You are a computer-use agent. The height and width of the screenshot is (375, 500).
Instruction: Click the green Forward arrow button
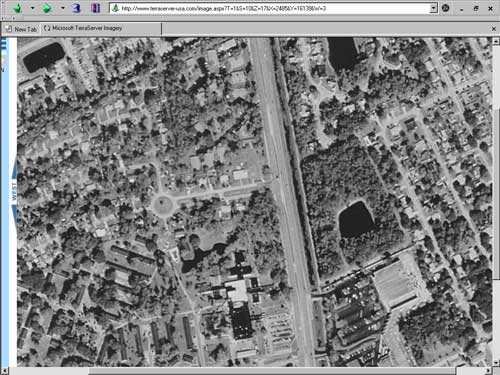tap(47, 8)
